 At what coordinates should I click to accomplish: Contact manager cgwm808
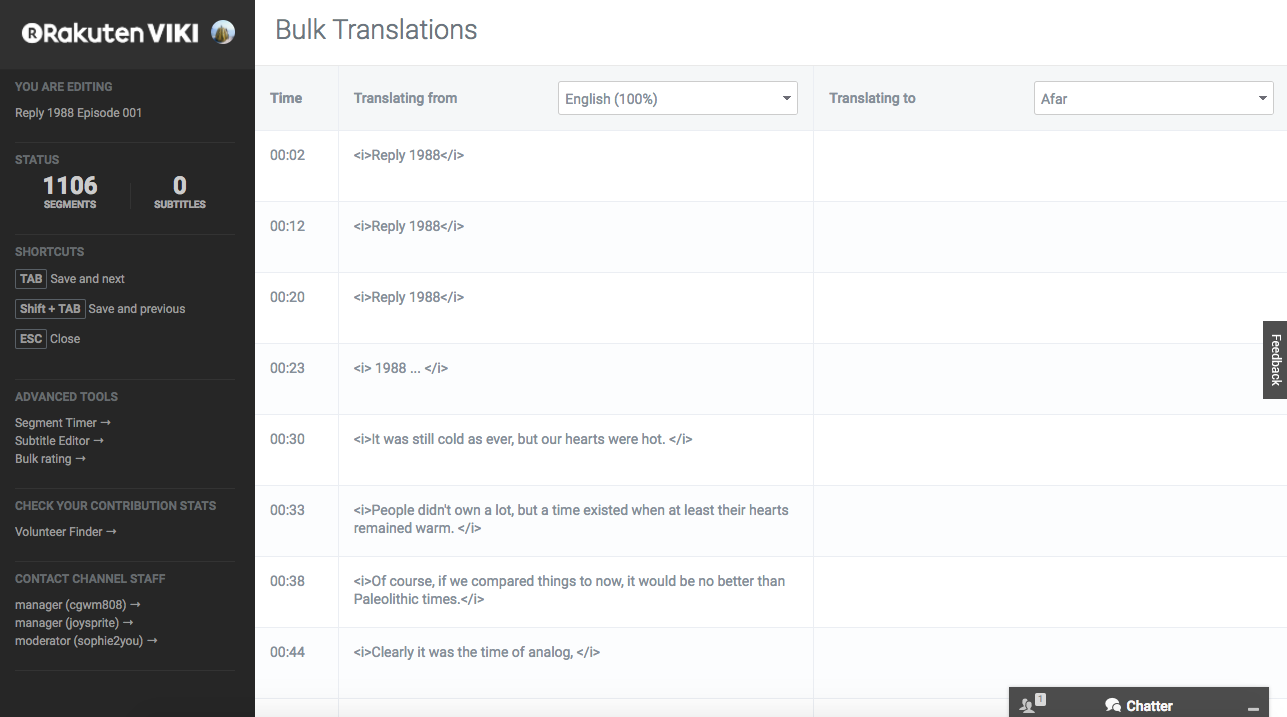(x=77, y=605)
